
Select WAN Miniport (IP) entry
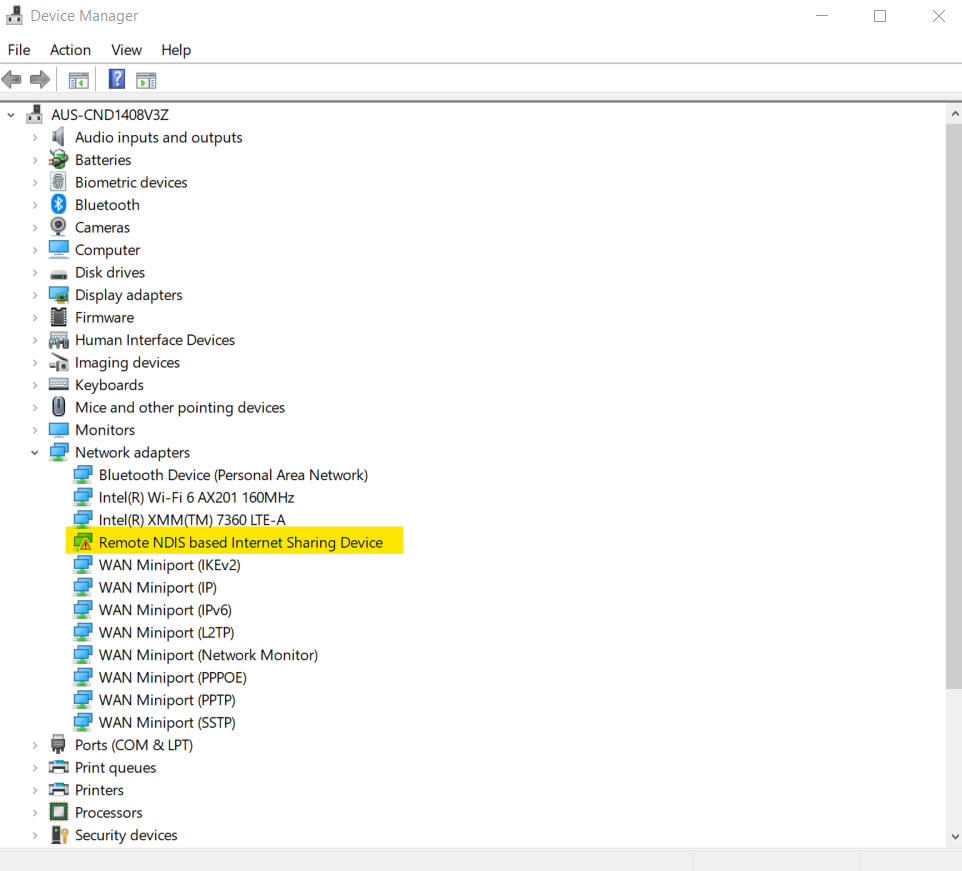[x=158, y=588]
